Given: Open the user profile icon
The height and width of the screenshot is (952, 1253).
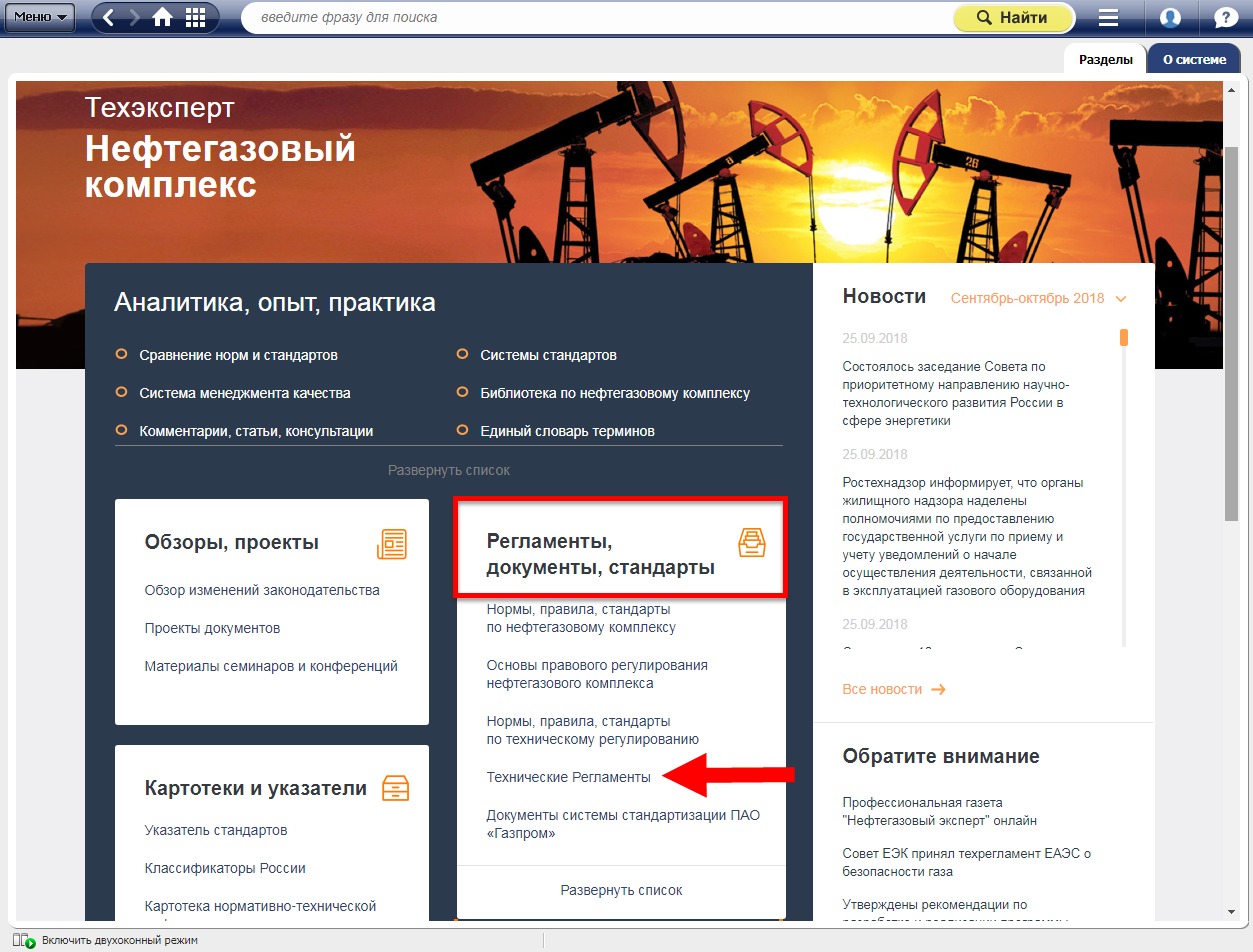Looking at the screenshot, I should pos(1170,17).
